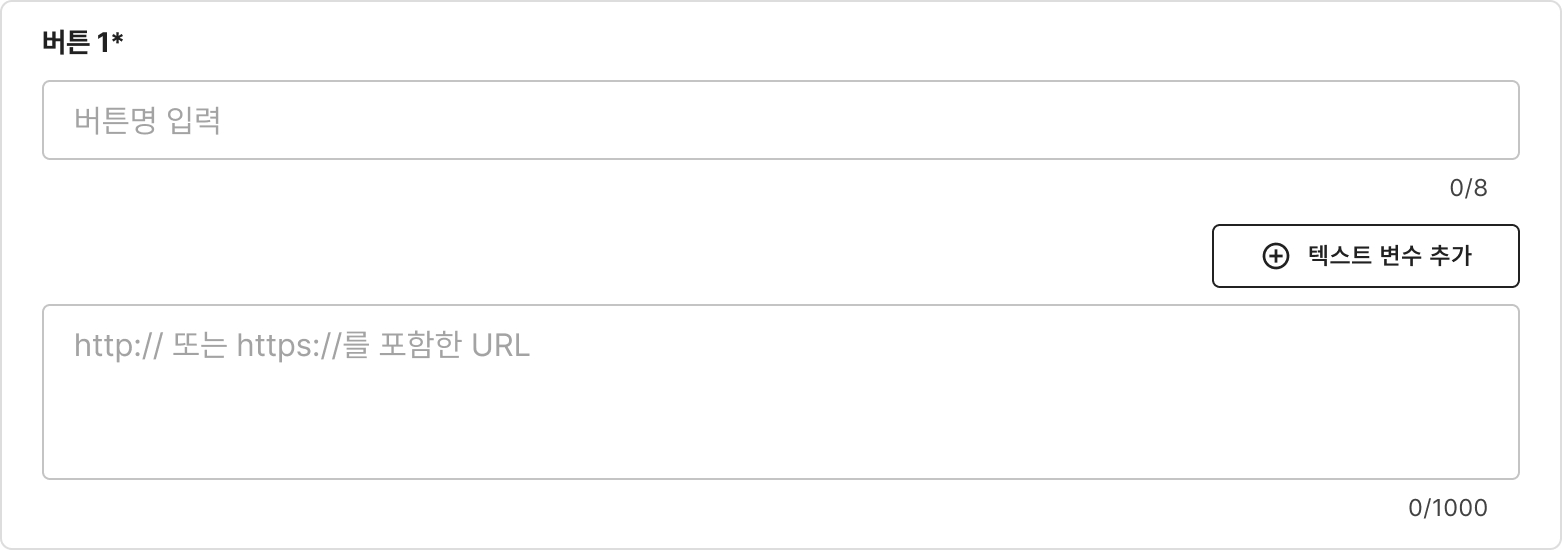Focus the http:// 또는 https:// URL textarea
Image resolution: width=1562 pixels, height=550 pixels.
pos(780,392)
